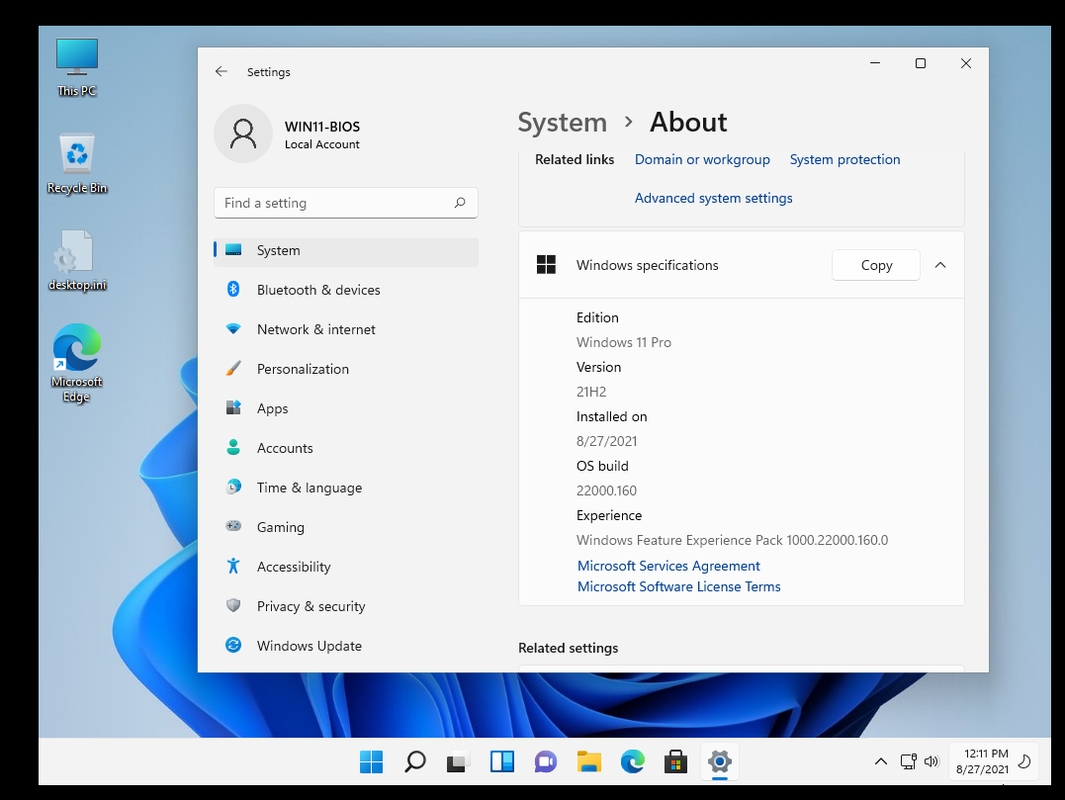Click the Network Wi-Fi icon in the sidebar
The image size is (1065, 800).
(x=233, y=329)
